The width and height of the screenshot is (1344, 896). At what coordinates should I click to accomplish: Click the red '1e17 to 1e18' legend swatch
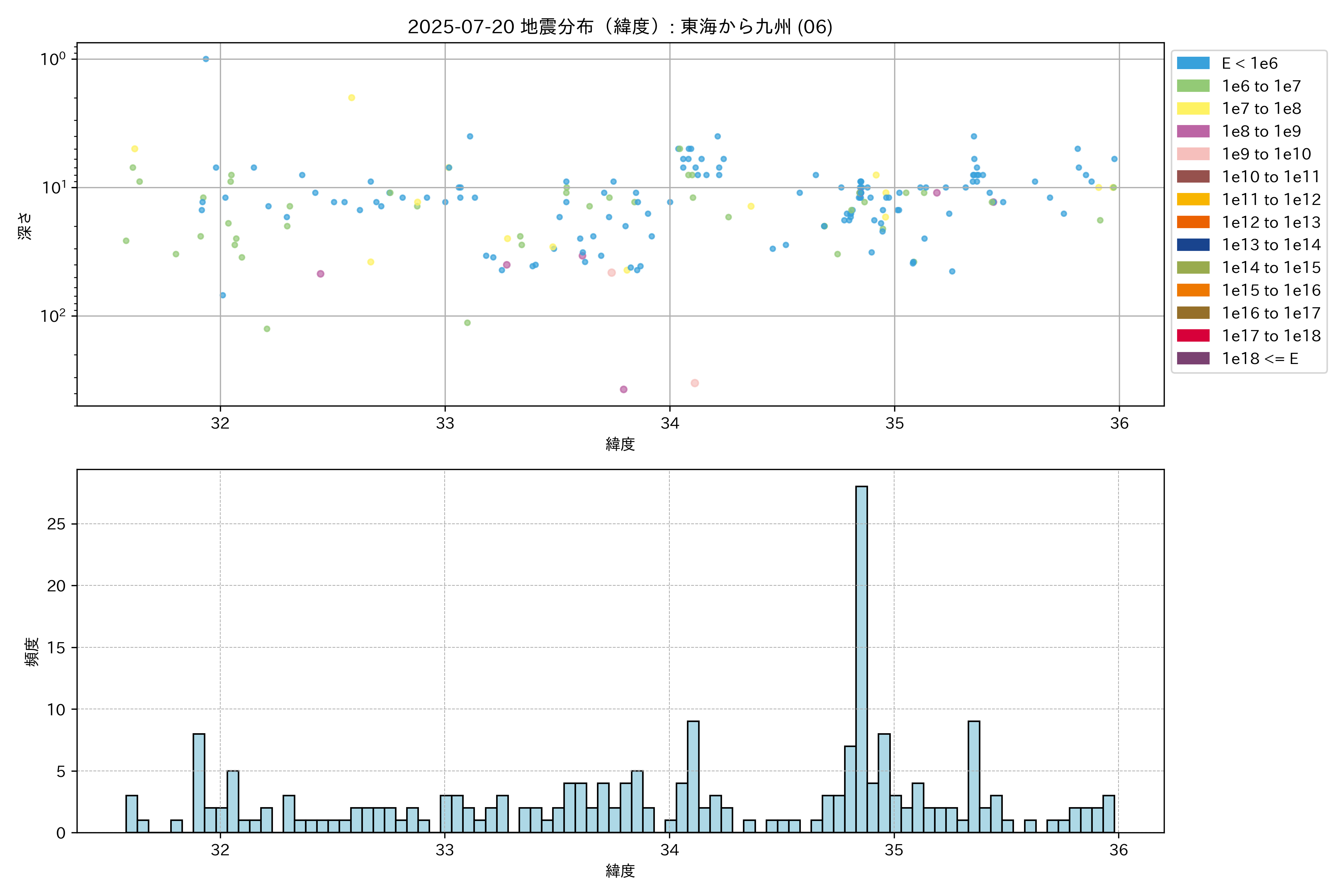click(x=1192, y=336)
